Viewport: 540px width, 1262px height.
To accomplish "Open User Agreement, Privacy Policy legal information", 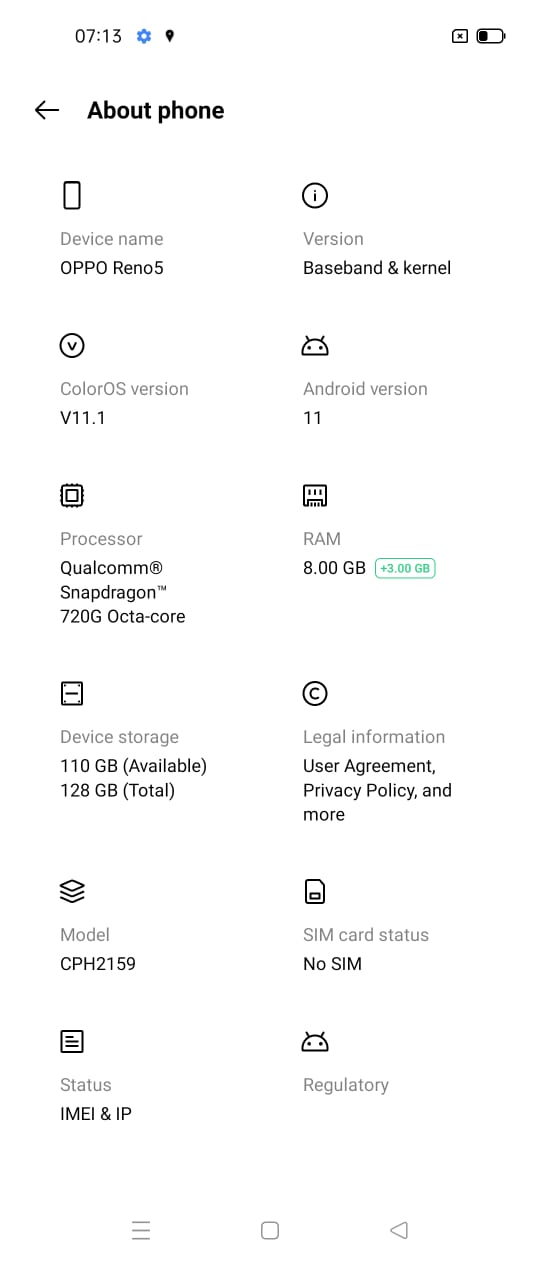I will coord(377,790).
